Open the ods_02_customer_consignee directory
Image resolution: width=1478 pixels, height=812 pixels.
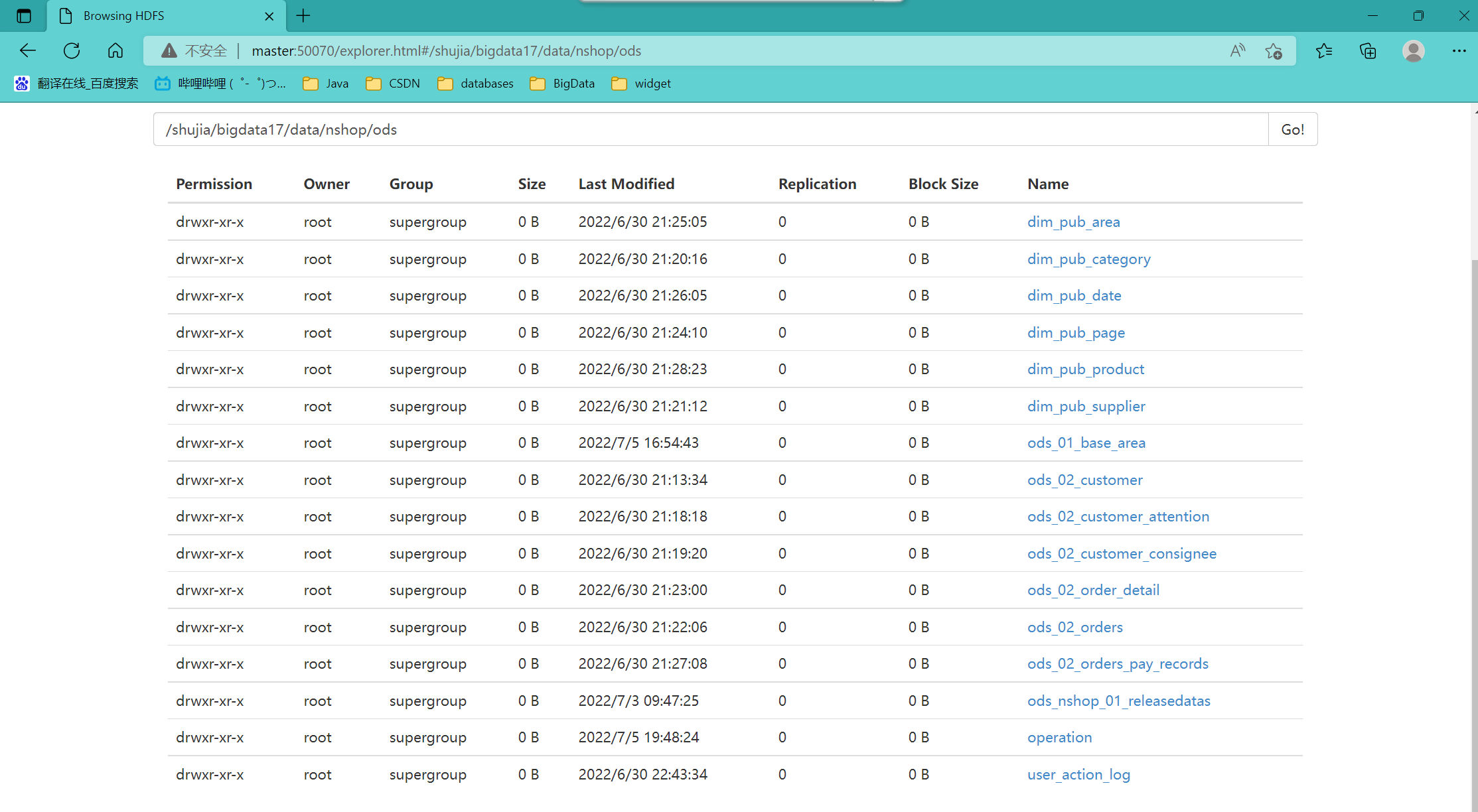pos(1122,554)
